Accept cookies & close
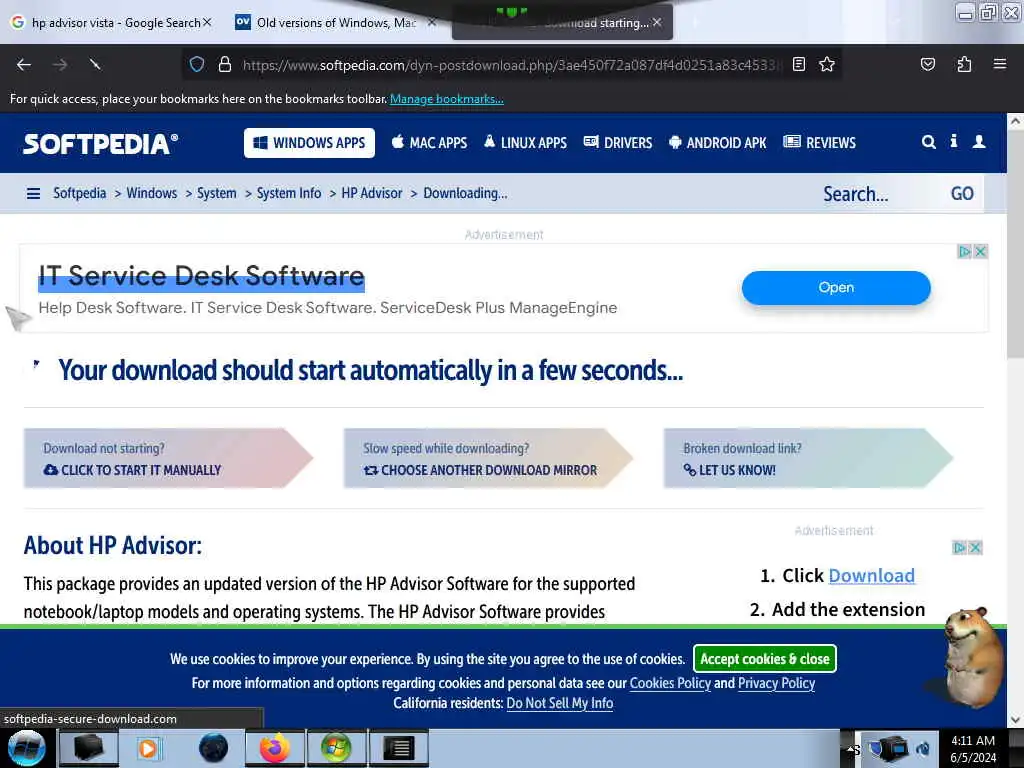The width and height of the screenshot is (1024, 768). pyautogui.click(x=765, y=659)
